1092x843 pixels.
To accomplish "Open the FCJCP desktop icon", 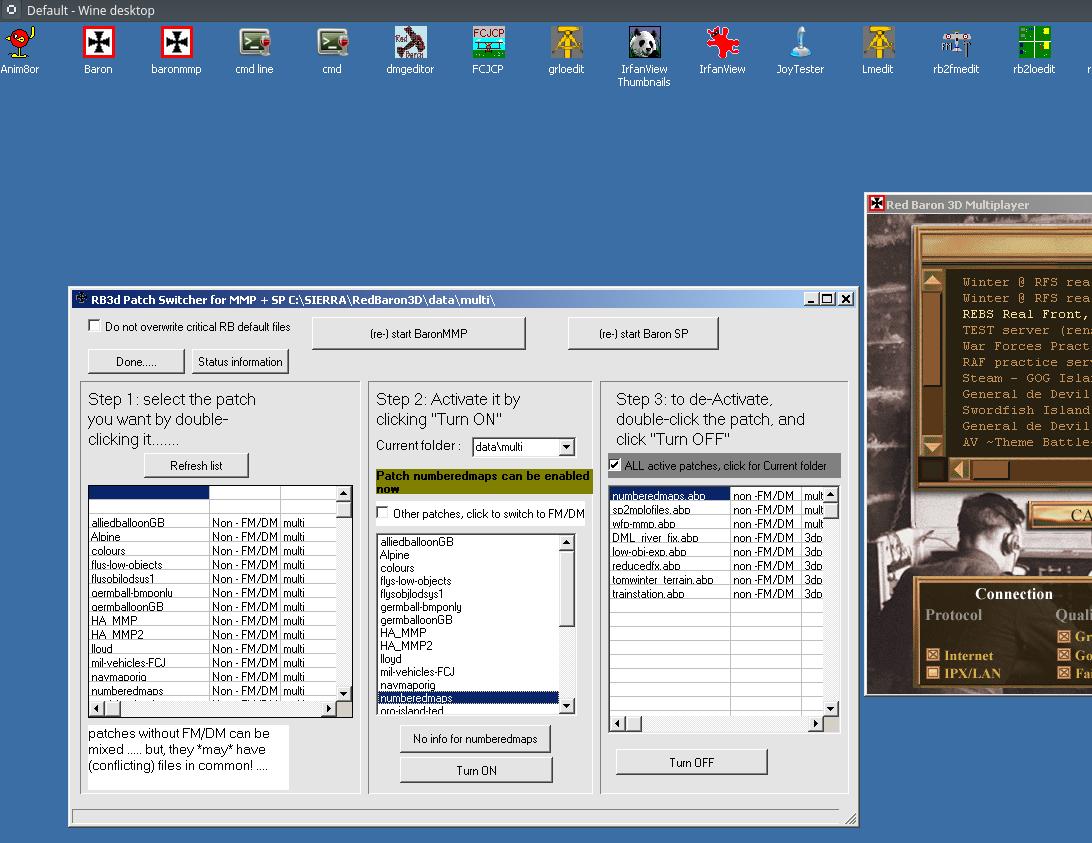I will click(x=489, y=43).
